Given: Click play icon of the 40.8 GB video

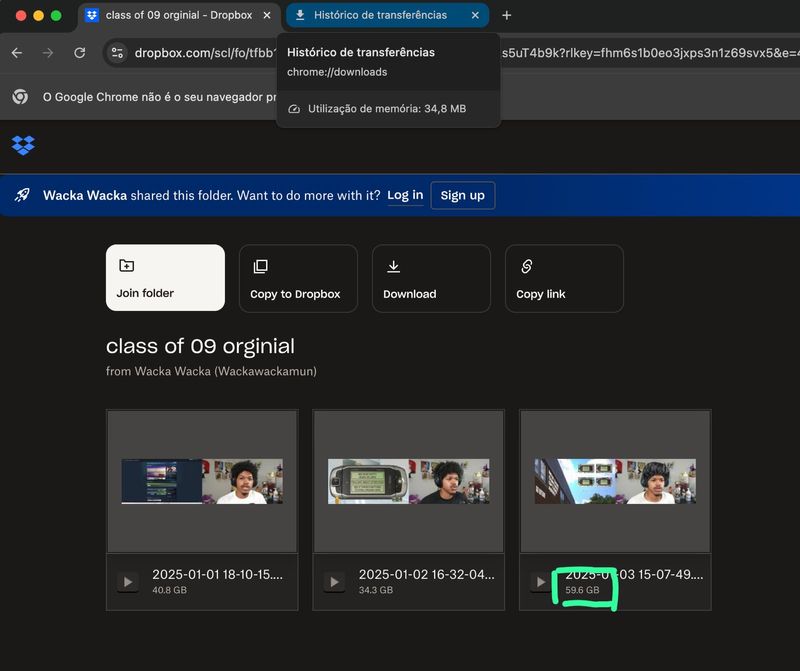Looking at the screenshot, I should (x=127, y=582).
